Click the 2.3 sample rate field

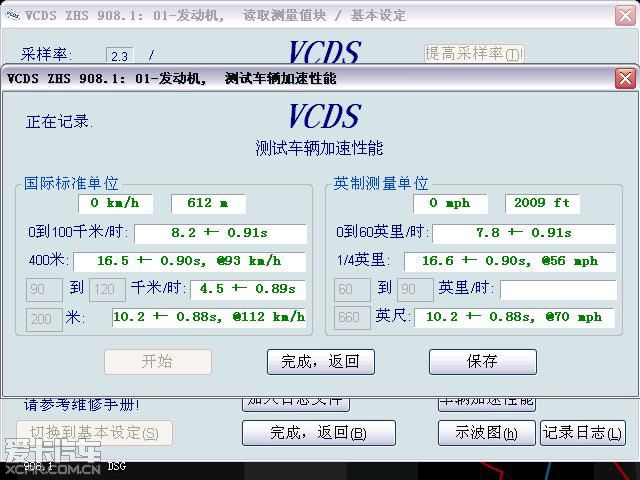(120, 56)
